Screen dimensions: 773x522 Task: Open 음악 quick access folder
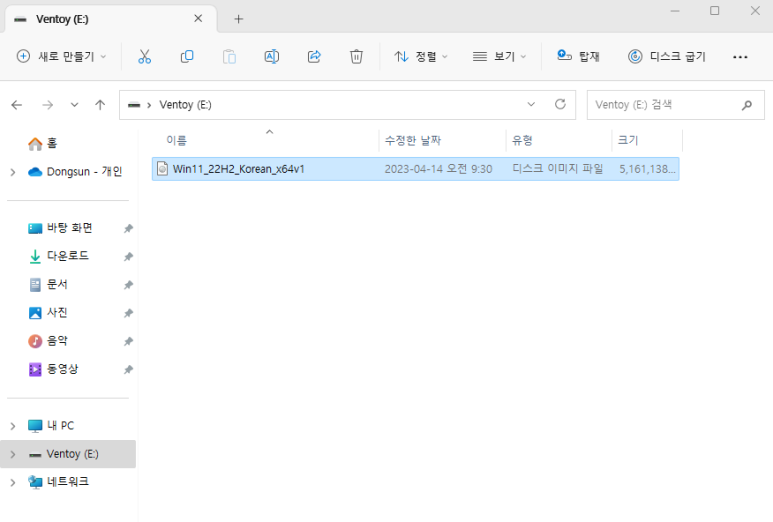click(48, 341)
